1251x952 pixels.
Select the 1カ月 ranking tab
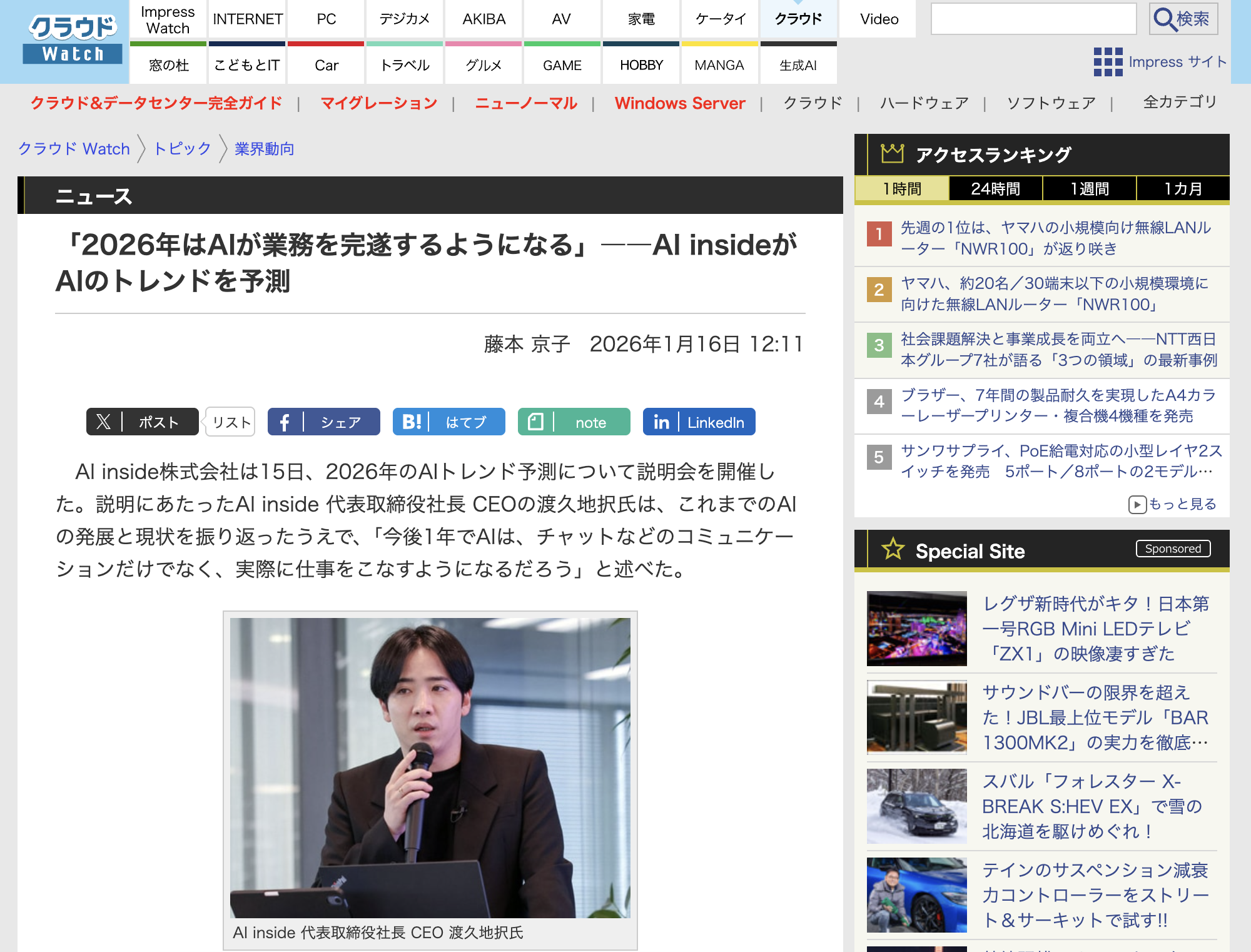pos(1182,189)
